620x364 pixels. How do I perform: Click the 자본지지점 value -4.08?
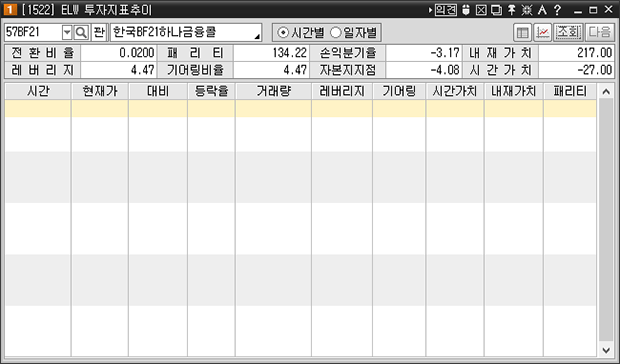point(424,70)
